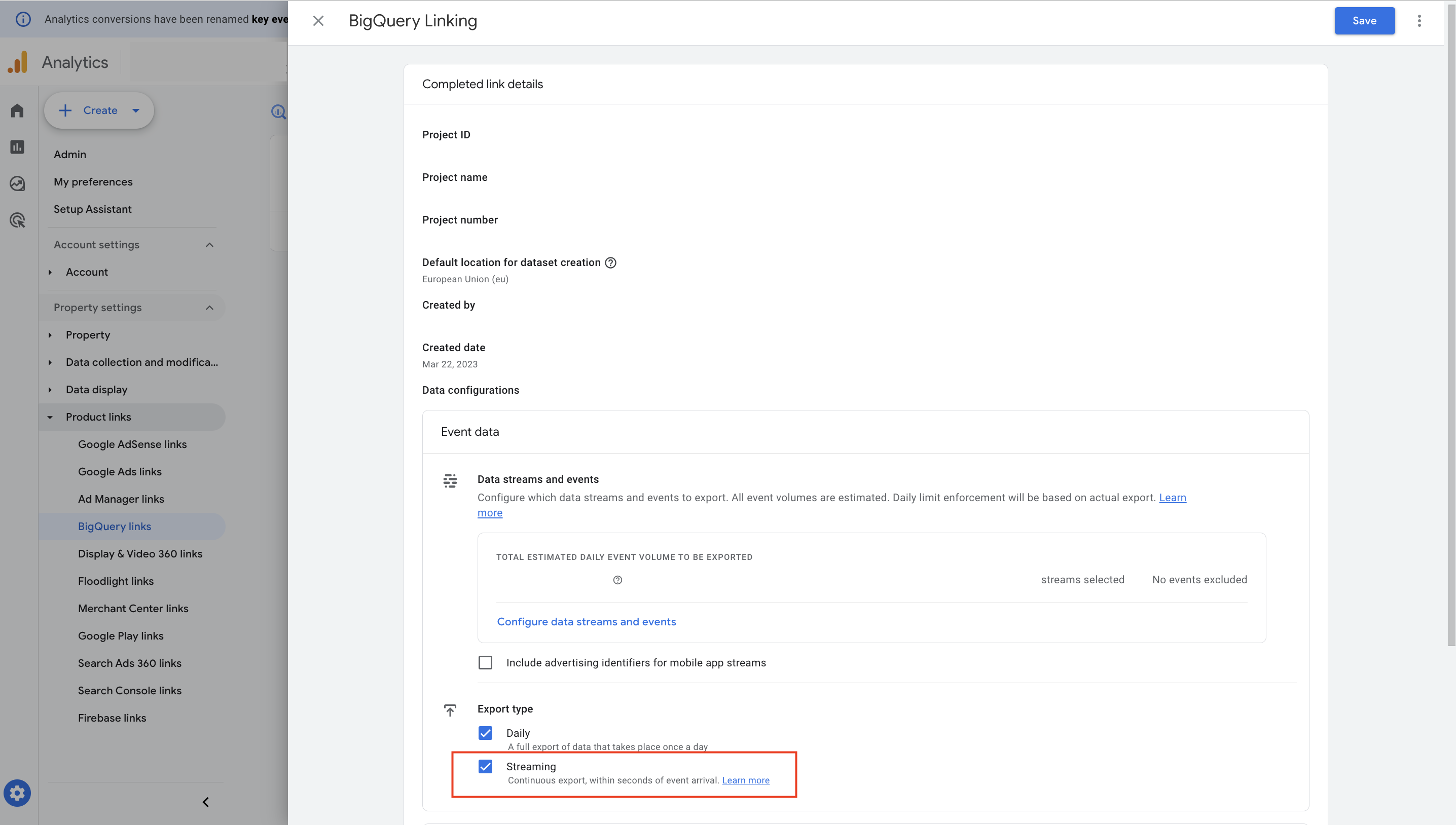Click Learn more link in data streams description
Image resolution: width=1456 pixels, height=825 pixels.
click(x=1172, y=498)
